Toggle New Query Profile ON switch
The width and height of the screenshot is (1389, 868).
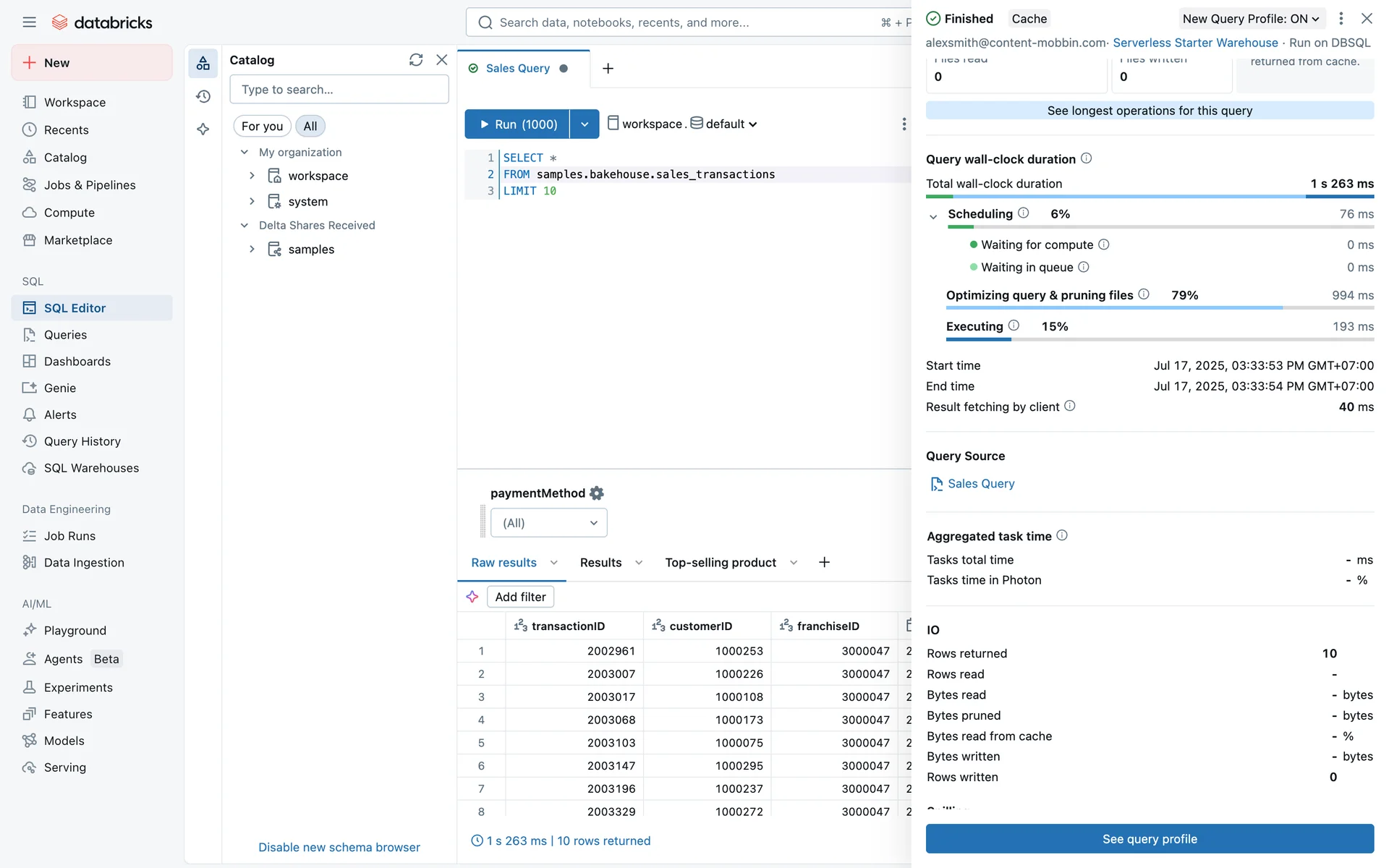coord(1251,19)
